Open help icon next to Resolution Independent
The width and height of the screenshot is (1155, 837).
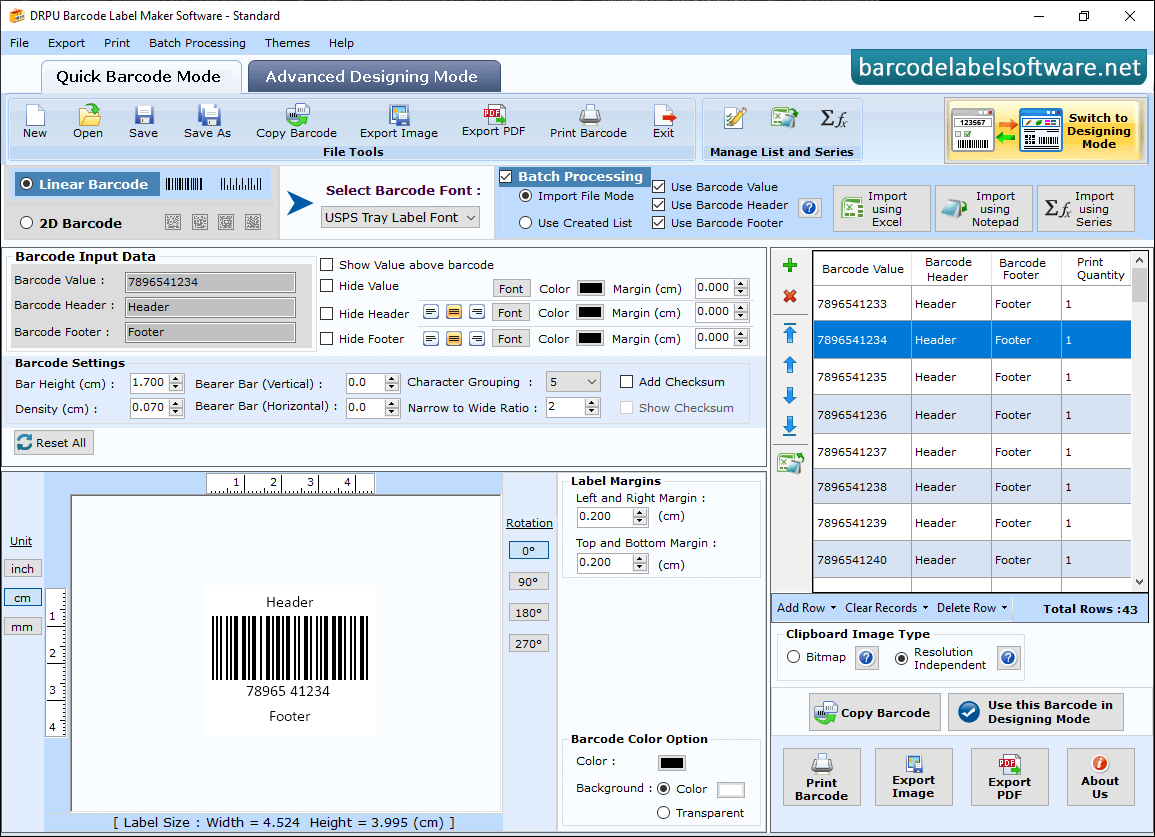(1008, 658)
